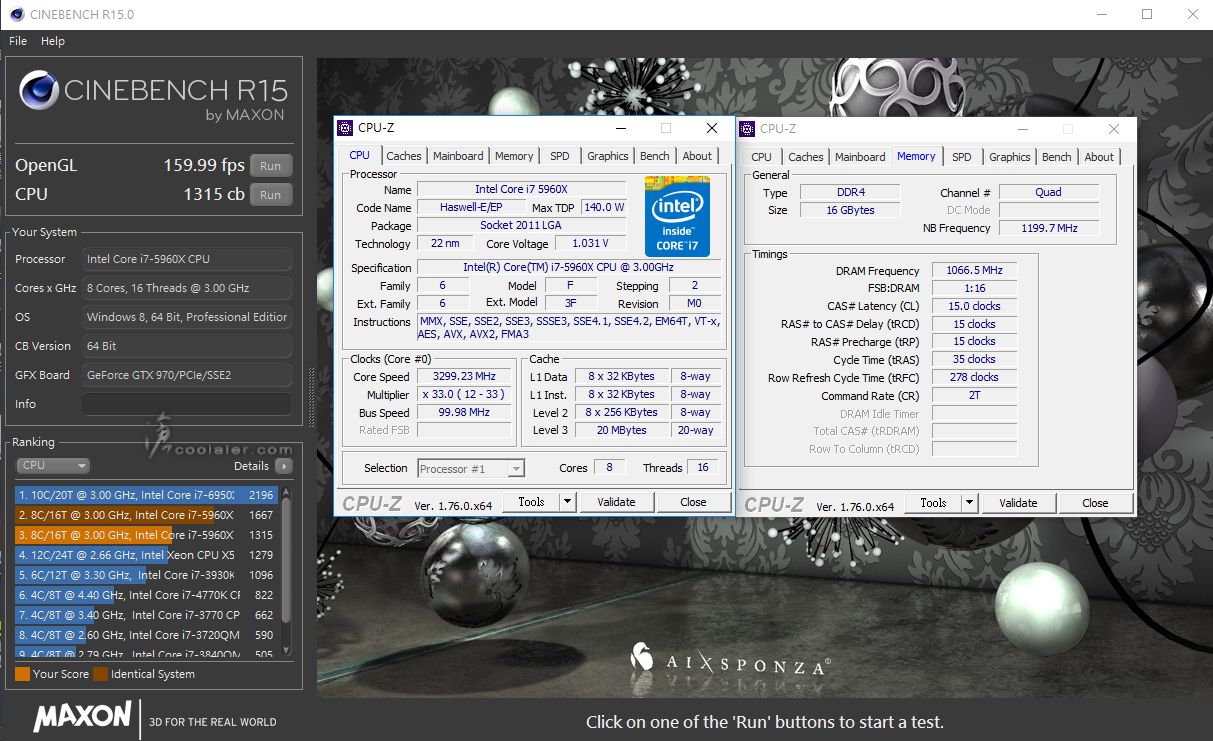Click the MAXON logo at bottom left
Image resolution: width=1213 pixels, height=741 pixels.
click(x=82, y=716)
